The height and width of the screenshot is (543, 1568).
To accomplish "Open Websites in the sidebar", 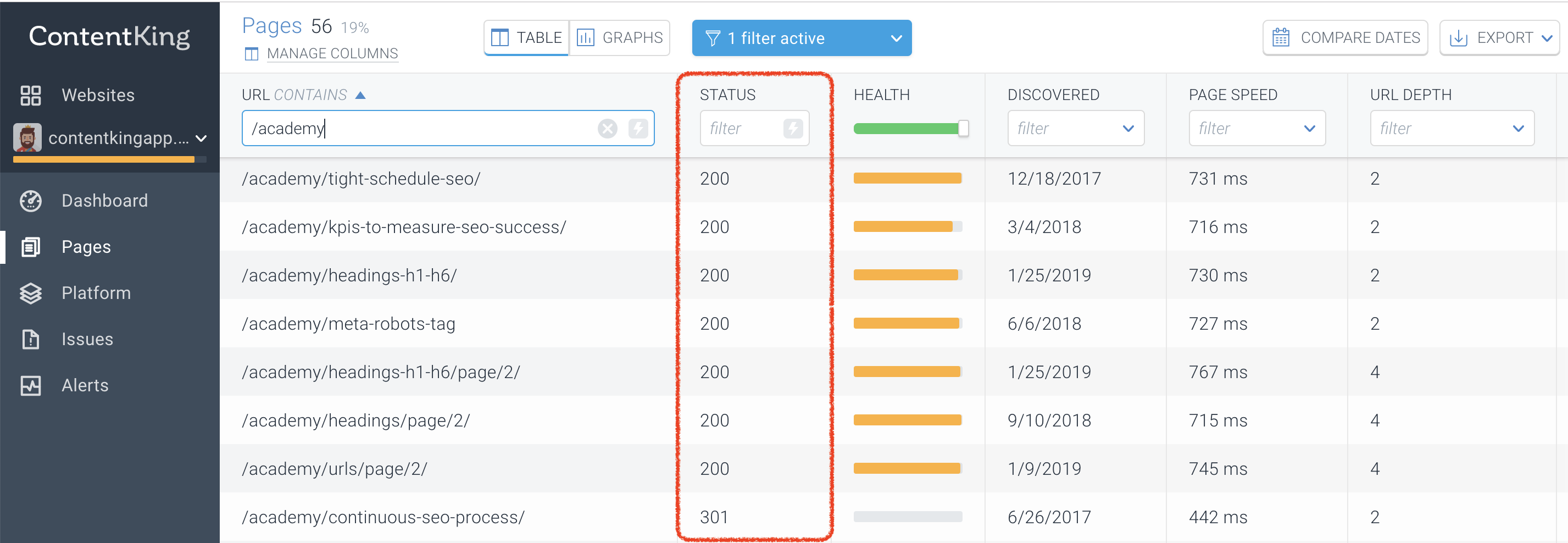I will tap(98, 96).
